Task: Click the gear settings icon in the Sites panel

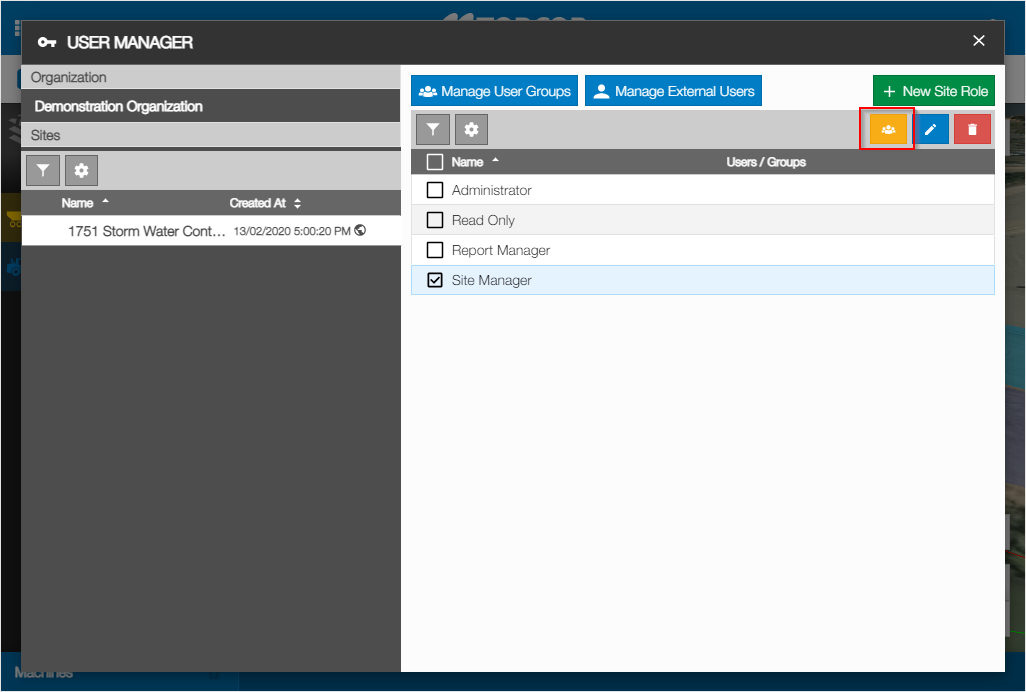Action: click(81, 171)
